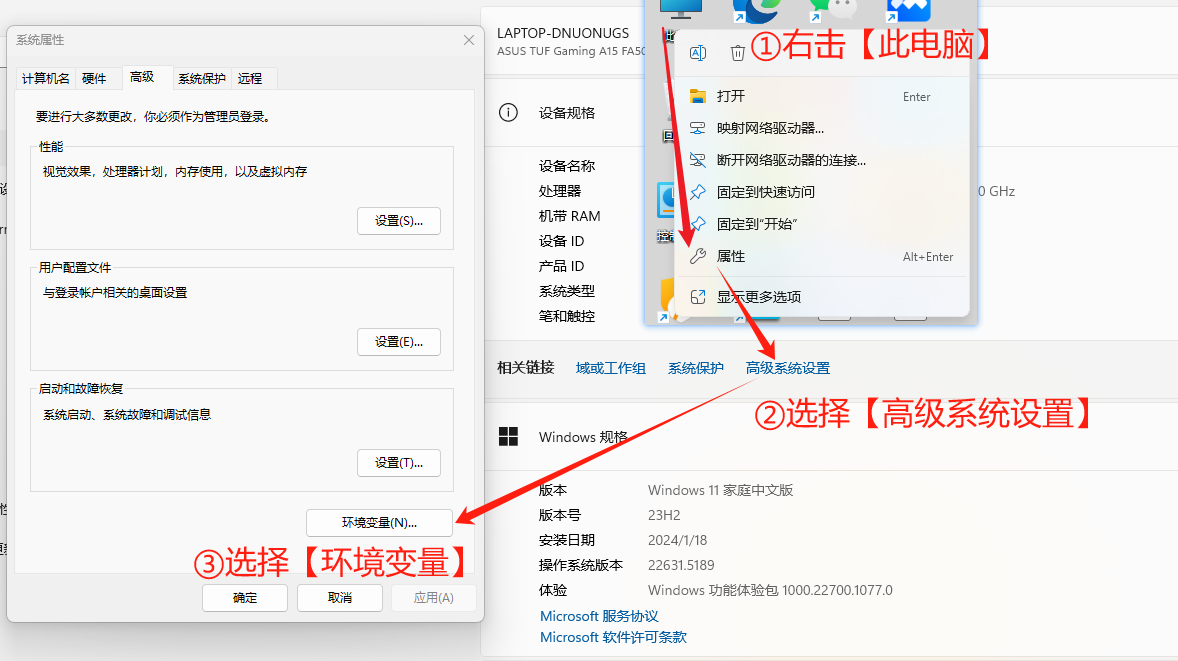1178x661 pixels.
Task: Open 属性 from the context menu
Action: [822, 256]
